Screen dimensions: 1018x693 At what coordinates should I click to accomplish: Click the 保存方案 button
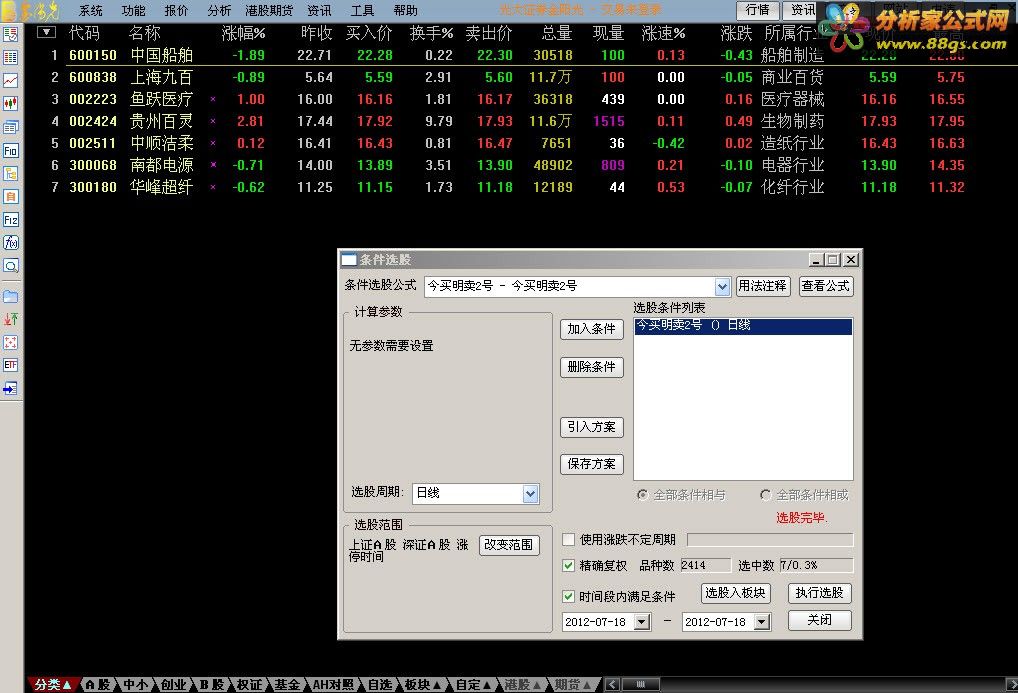click(x=591, y=464)
